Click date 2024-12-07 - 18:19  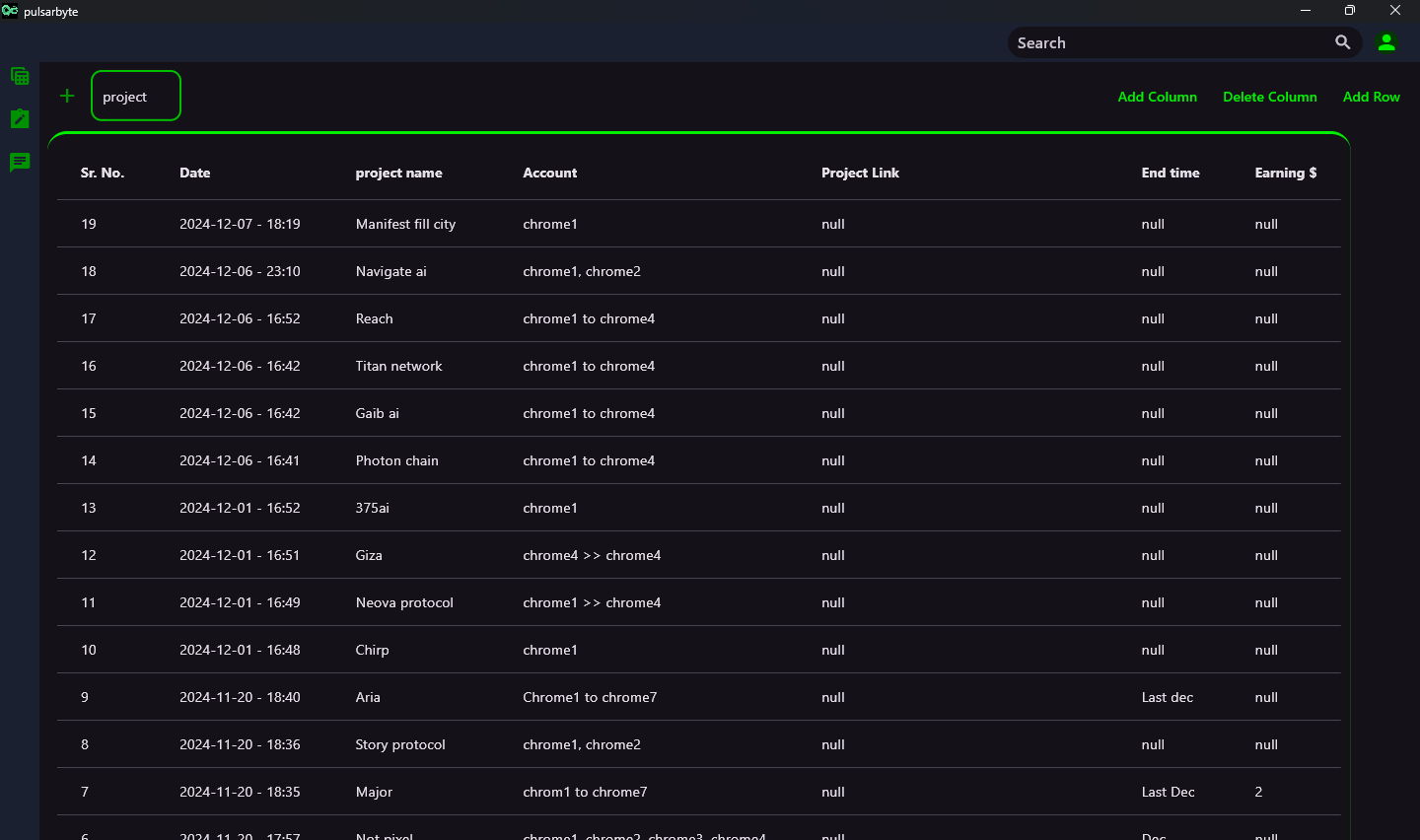tap(241, 224)
